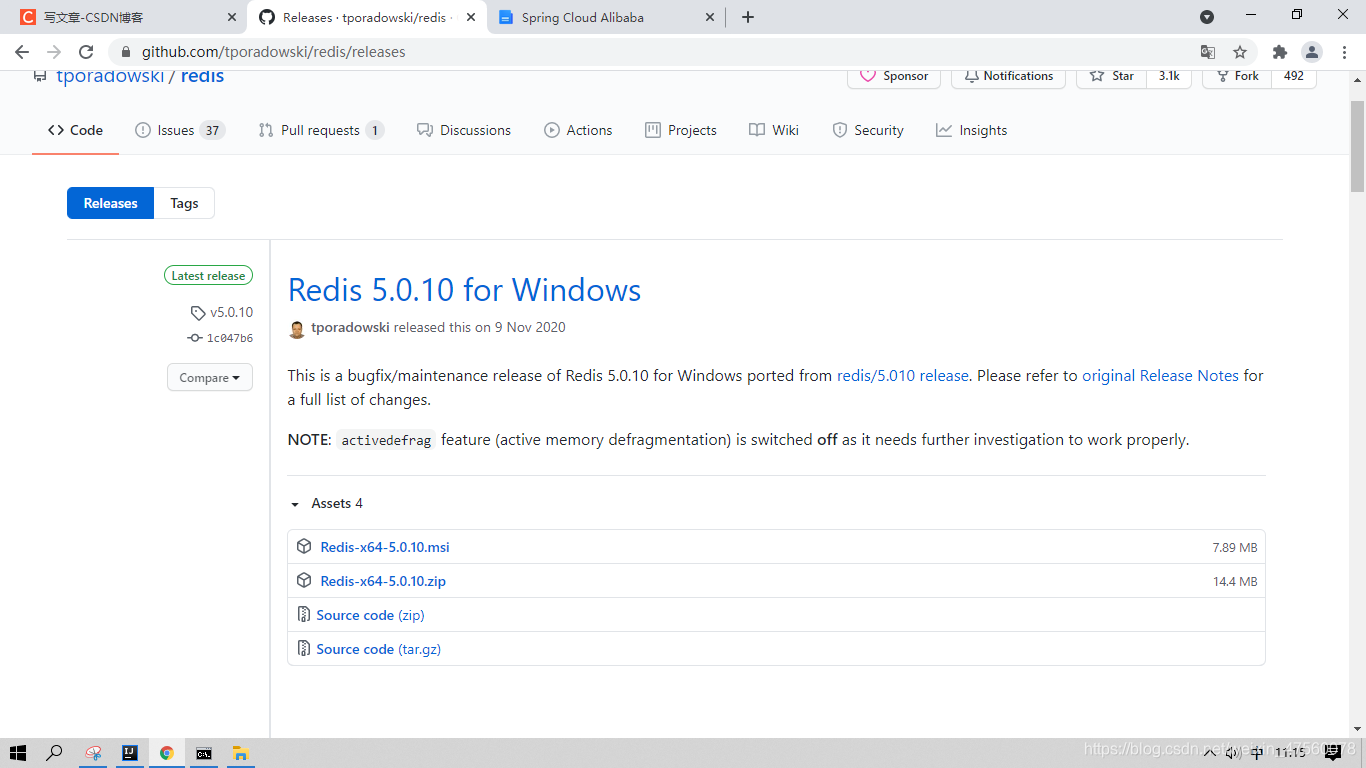
Task: Open the Chrome tab search dropdown
Action: 1207,17
